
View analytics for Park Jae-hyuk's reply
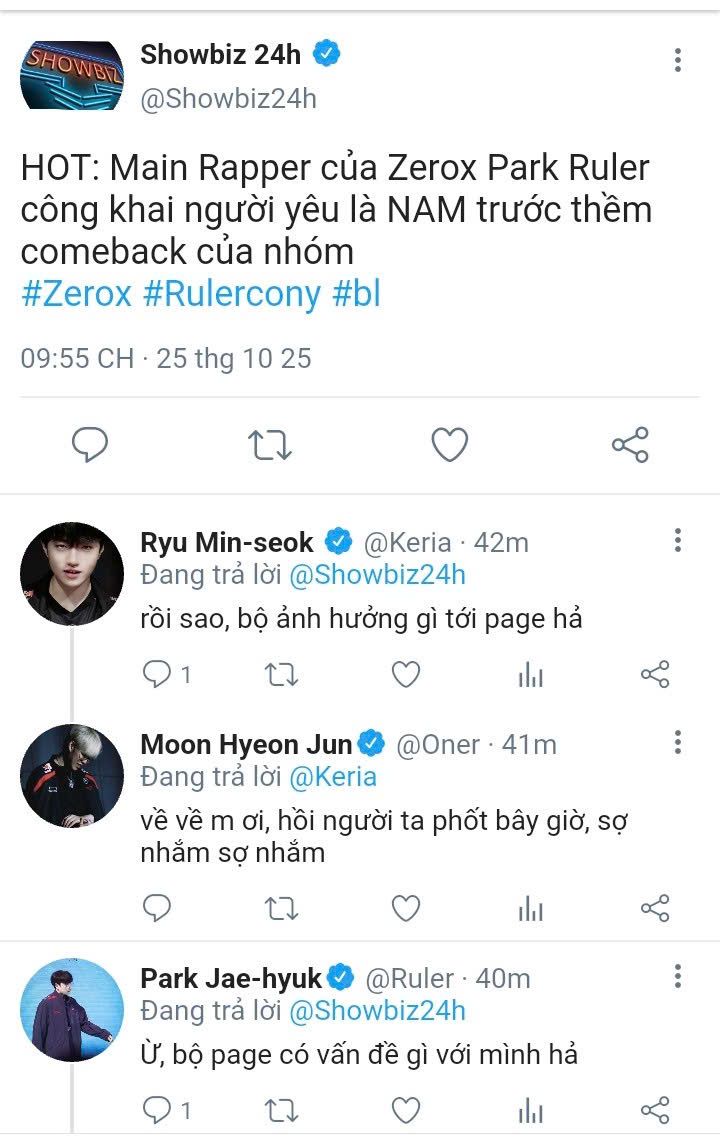[x=530, y=1109]
